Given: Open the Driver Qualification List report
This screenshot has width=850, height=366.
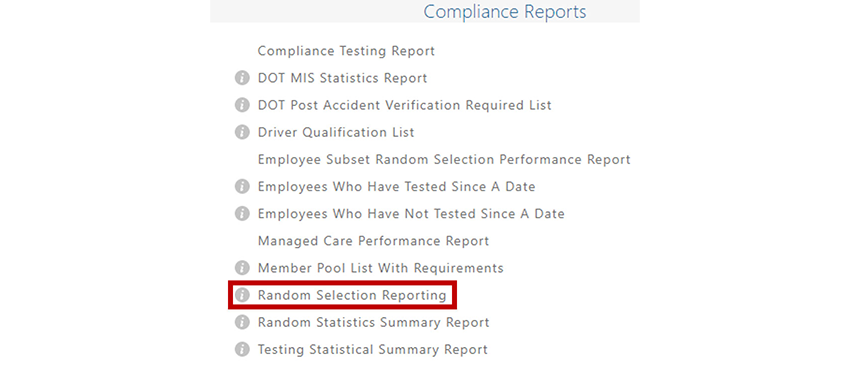Looking at the screenshot, I should [336, 132].
